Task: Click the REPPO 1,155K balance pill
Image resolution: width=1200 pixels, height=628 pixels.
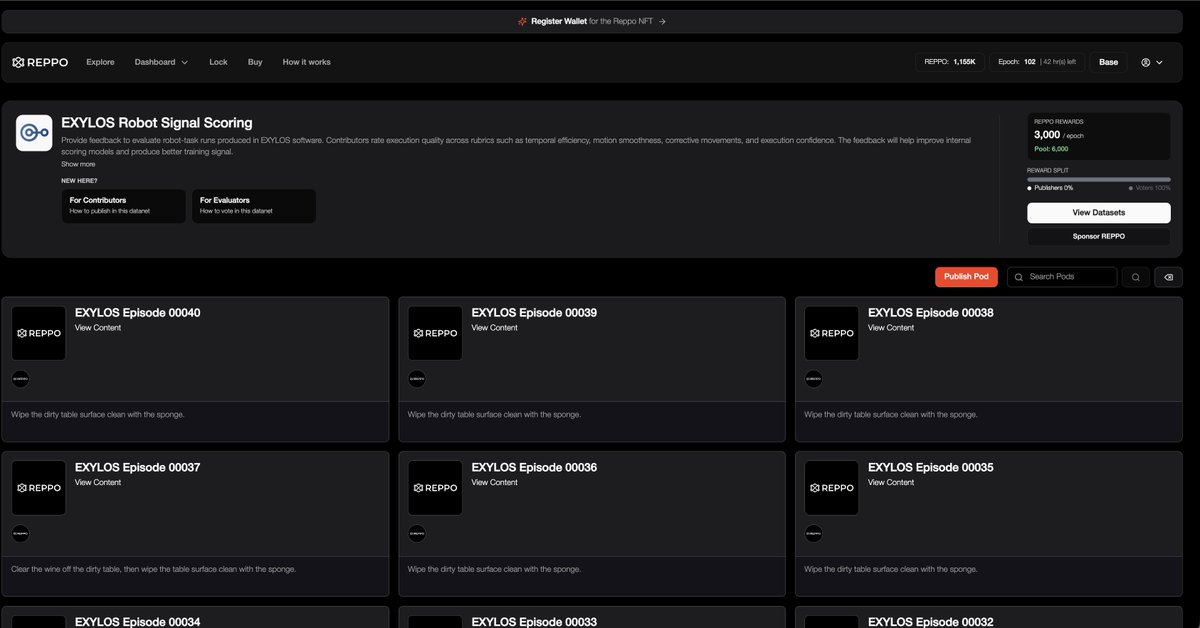Action: pyautogui.click(x=949, y=62)
